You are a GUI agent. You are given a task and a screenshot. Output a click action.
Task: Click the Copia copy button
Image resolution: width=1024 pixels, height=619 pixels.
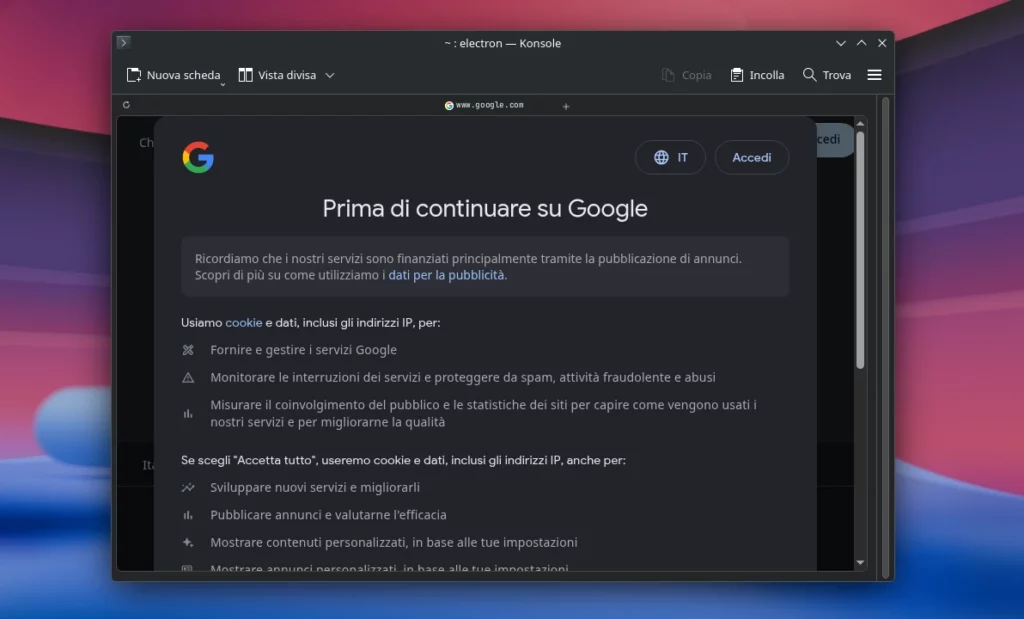(686, 75)
